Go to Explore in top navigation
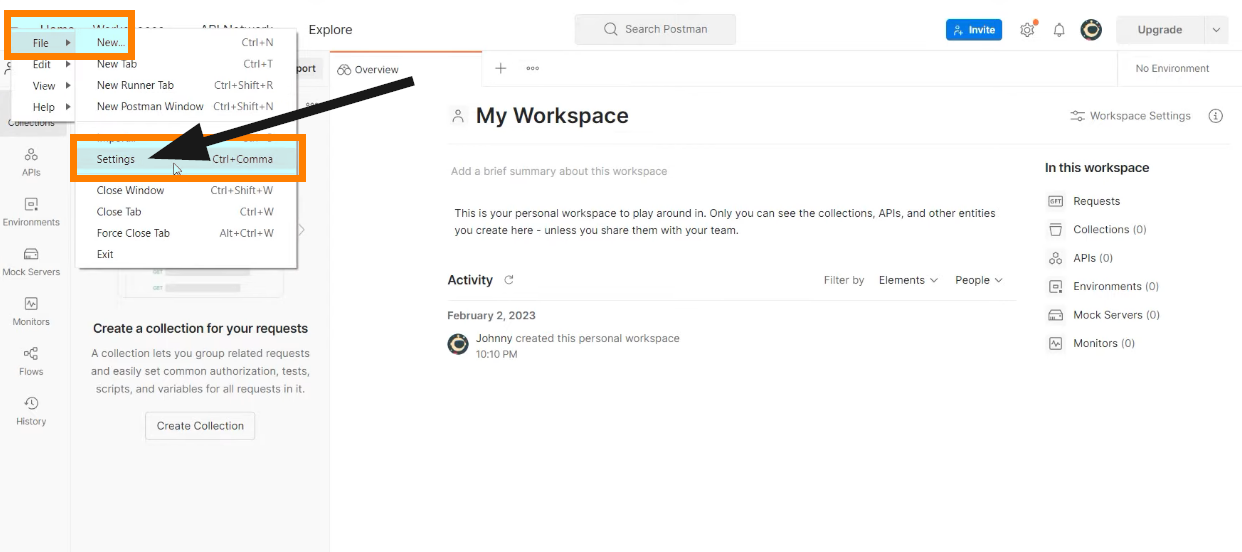This screenshot has height=552, width=1242. pos(330,30)
